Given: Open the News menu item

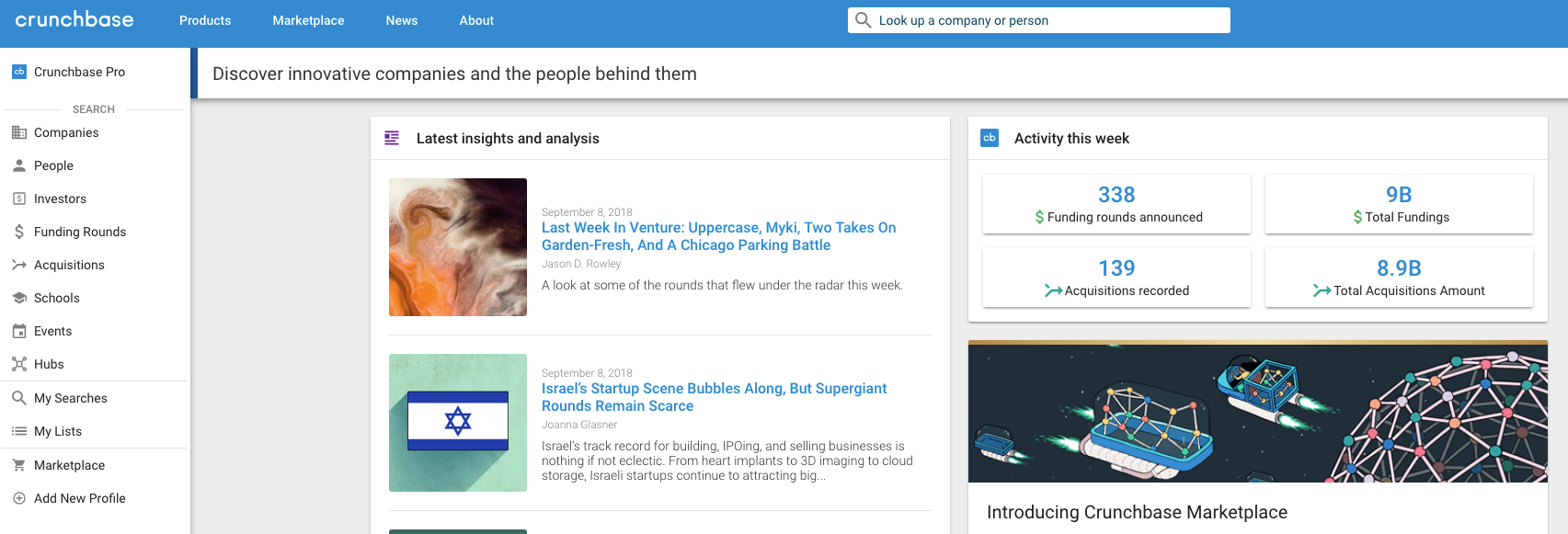Looking at the screenshot, I should coord(401,20).
